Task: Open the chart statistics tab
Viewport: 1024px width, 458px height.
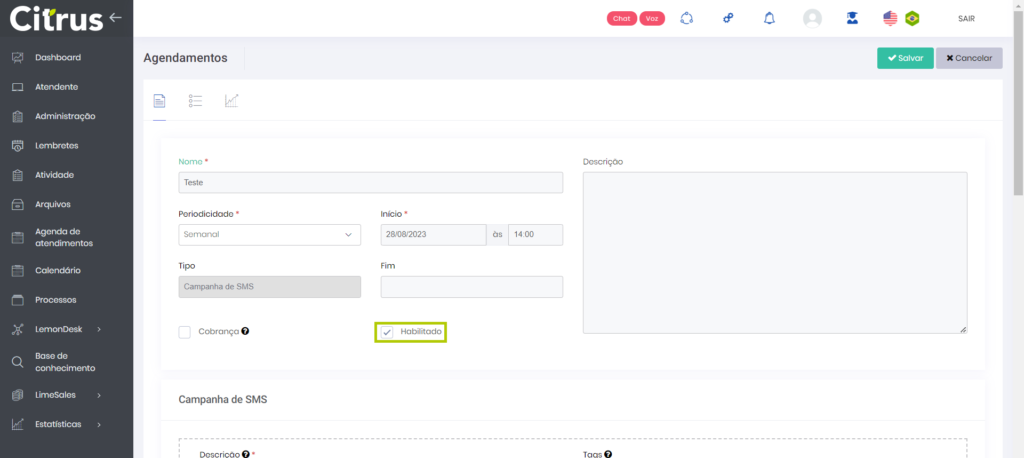Action: point(231,101)
